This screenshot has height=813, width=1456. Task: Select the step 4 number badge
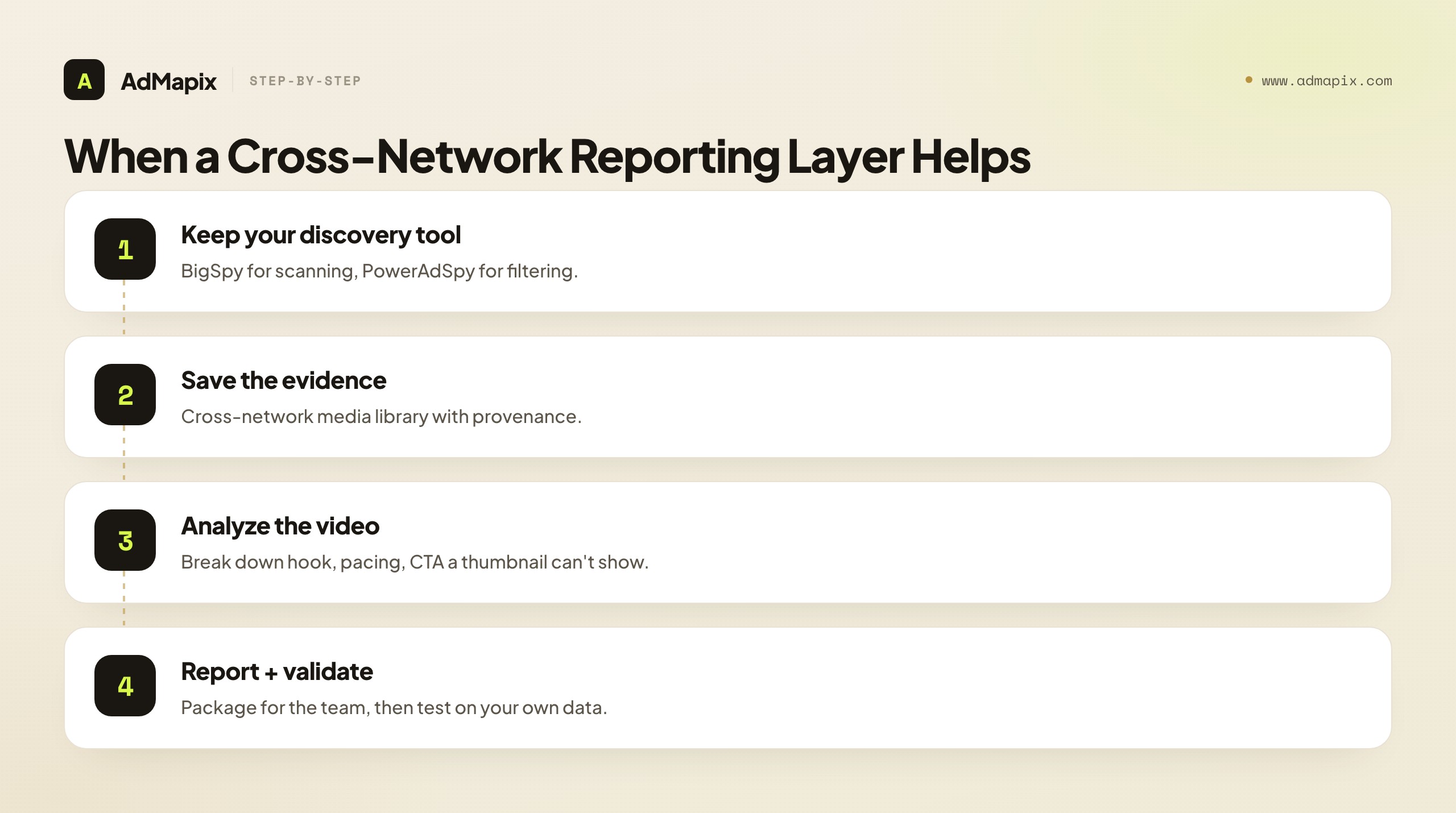(125, 686)
